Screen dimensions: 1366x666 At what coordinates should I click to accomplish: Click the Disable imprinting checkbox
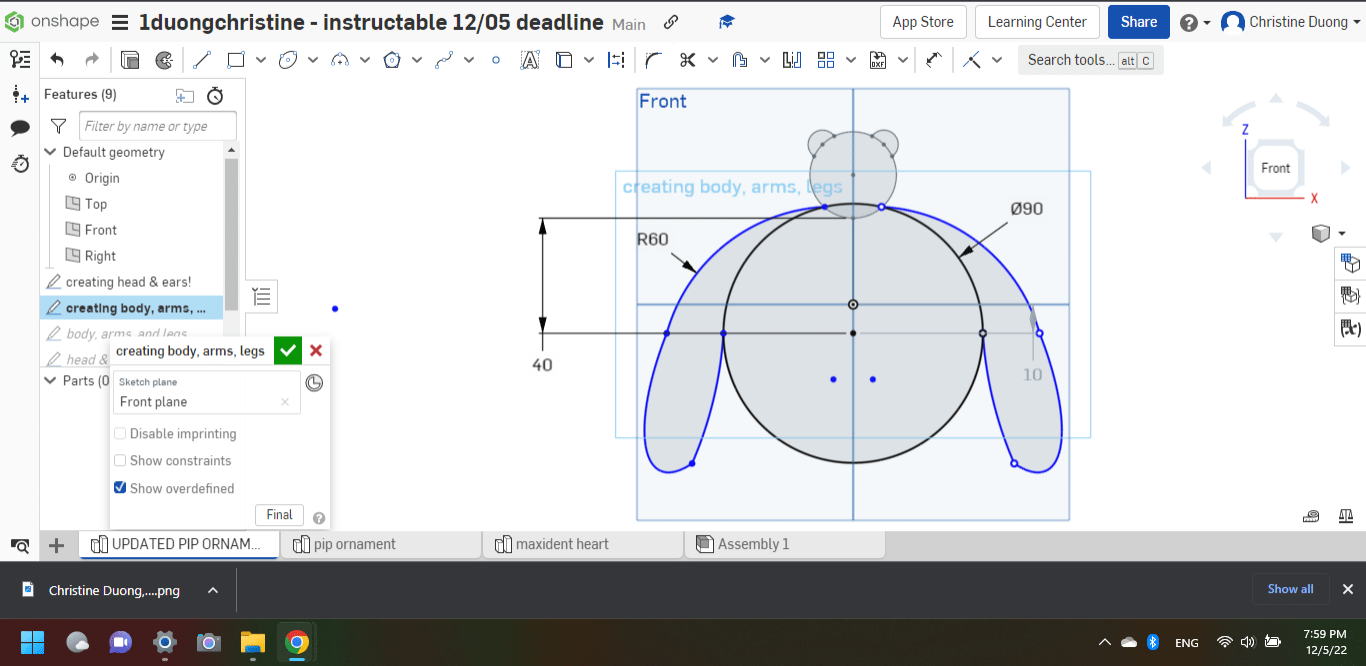point(120,434)
